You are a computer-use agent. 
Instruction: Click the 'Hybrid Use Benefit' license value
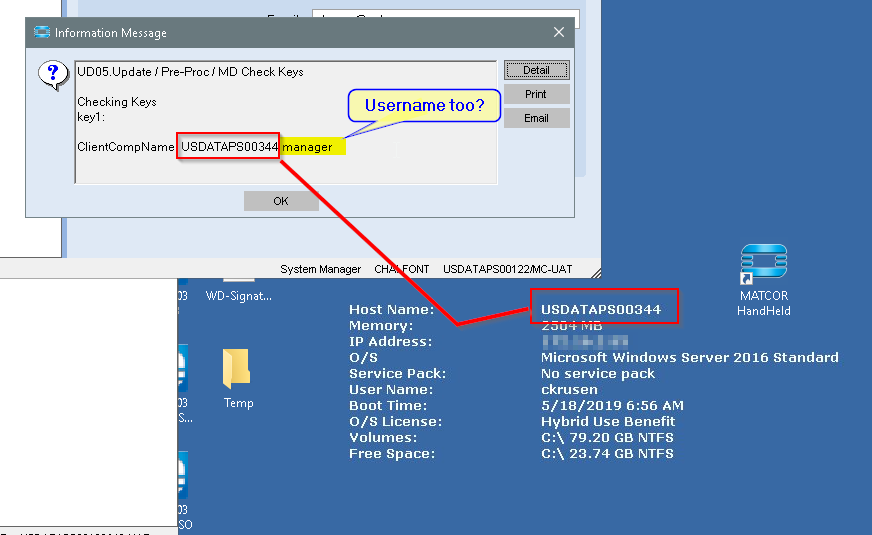[608, 422]
